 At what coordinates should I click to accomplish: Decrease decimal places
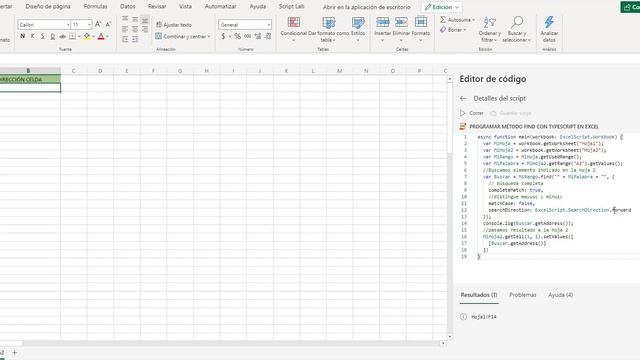[268, 36]
